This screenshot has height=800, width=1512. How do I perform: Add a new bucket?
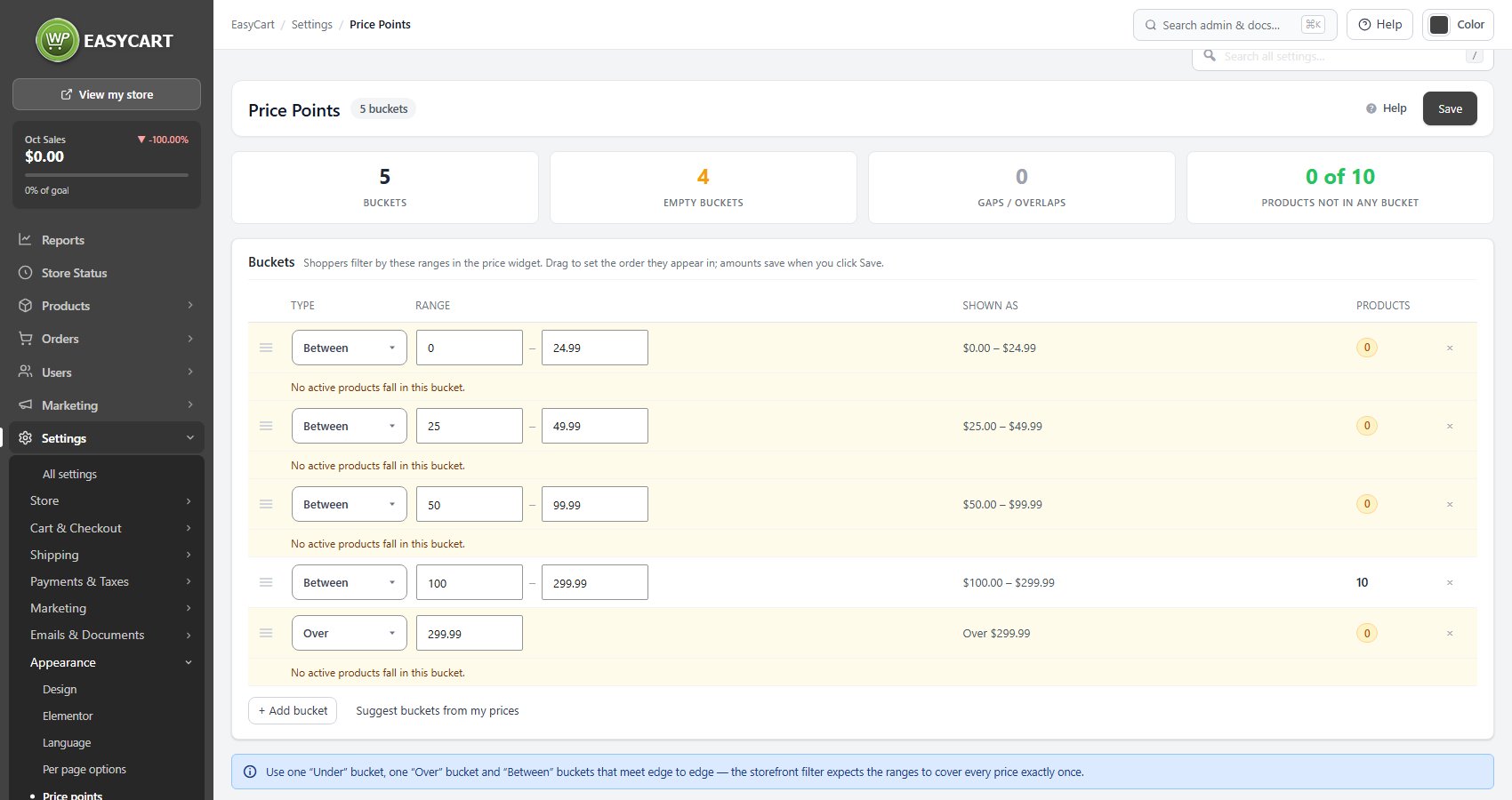pyautogui.click(x=293, y=710)
